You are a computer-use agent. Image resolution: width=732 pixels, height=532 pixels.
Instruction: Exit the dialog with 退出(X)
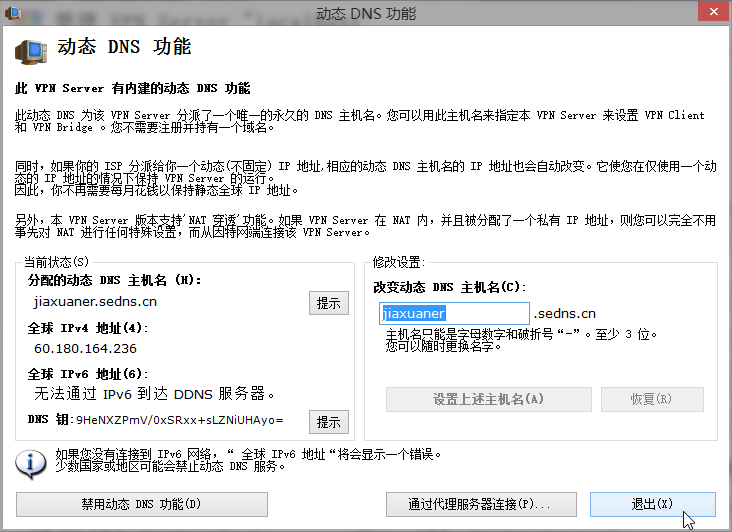pyautogui.click(x=652, y=504)
